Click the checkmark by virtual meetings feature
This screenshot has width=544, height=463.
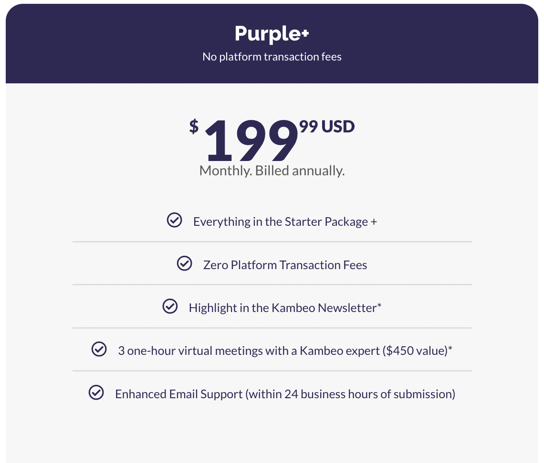point(99,349)
